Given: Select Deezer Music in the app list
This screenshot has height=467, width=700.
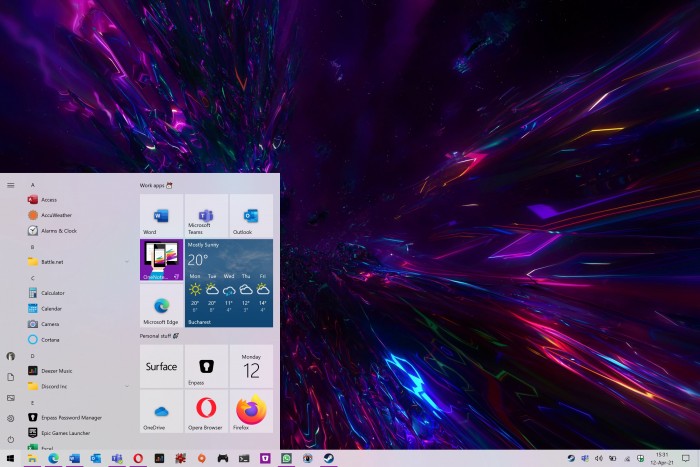Looking at the screenshot, I should point(55,370).
